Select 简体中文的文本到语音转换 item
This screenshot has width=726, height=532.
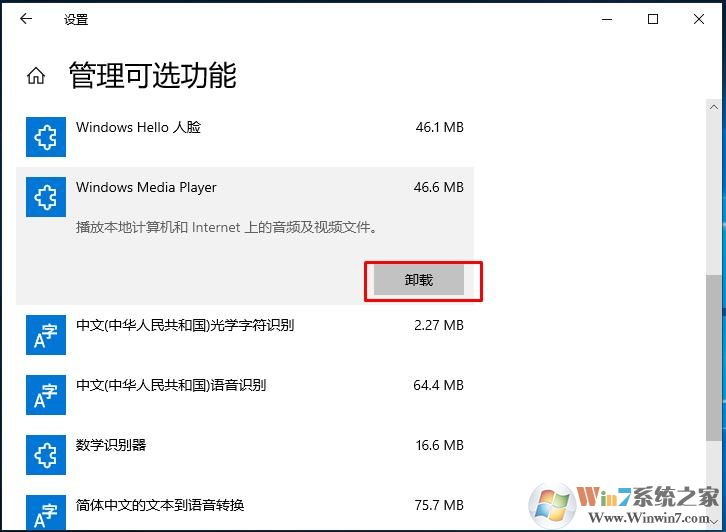click(x=160, y=505)
